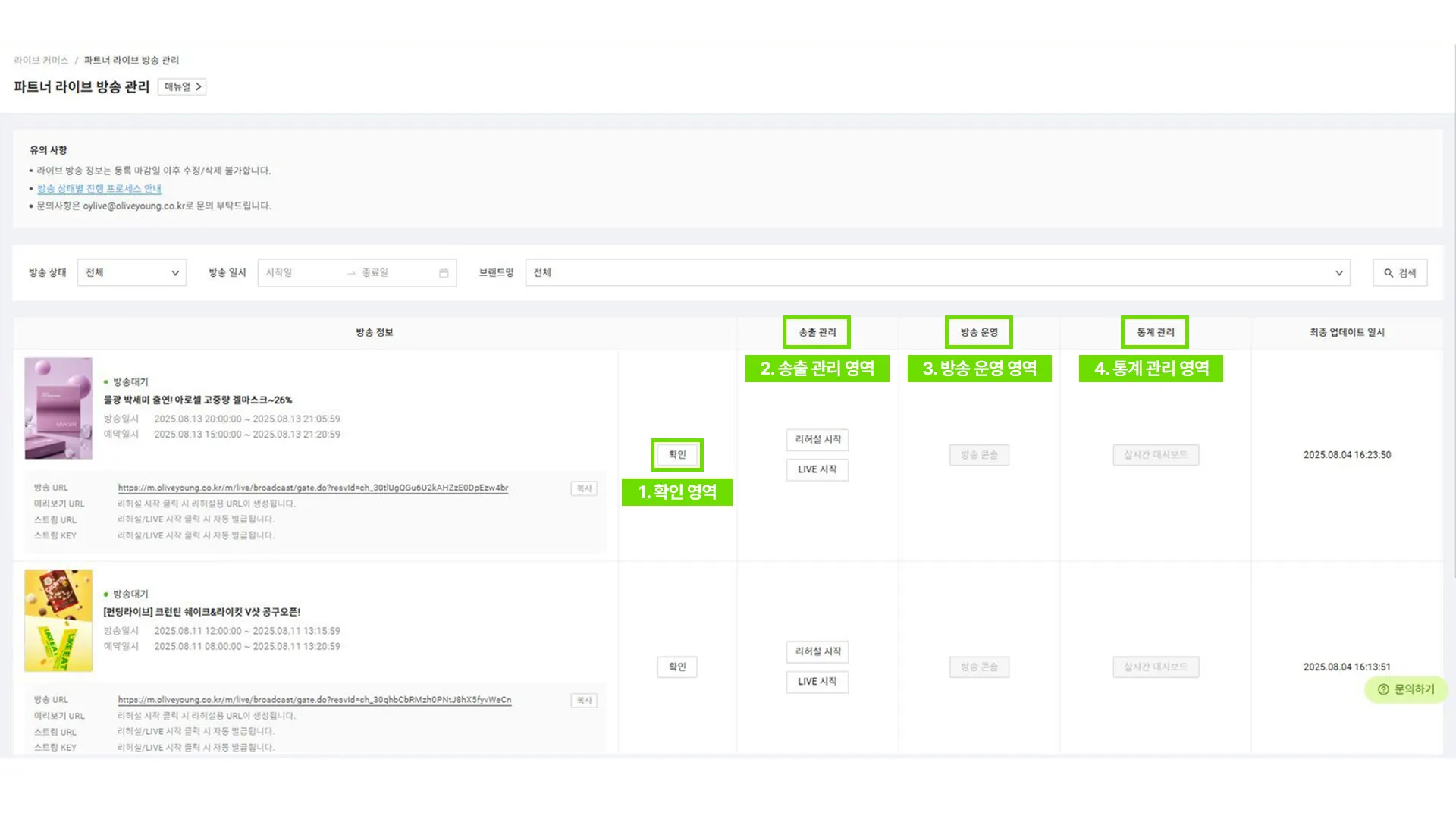Viewport: 1456px width, 819px height.
Task: Click LIVE 시작 for the second broadcast
Action: click(817, 682)
